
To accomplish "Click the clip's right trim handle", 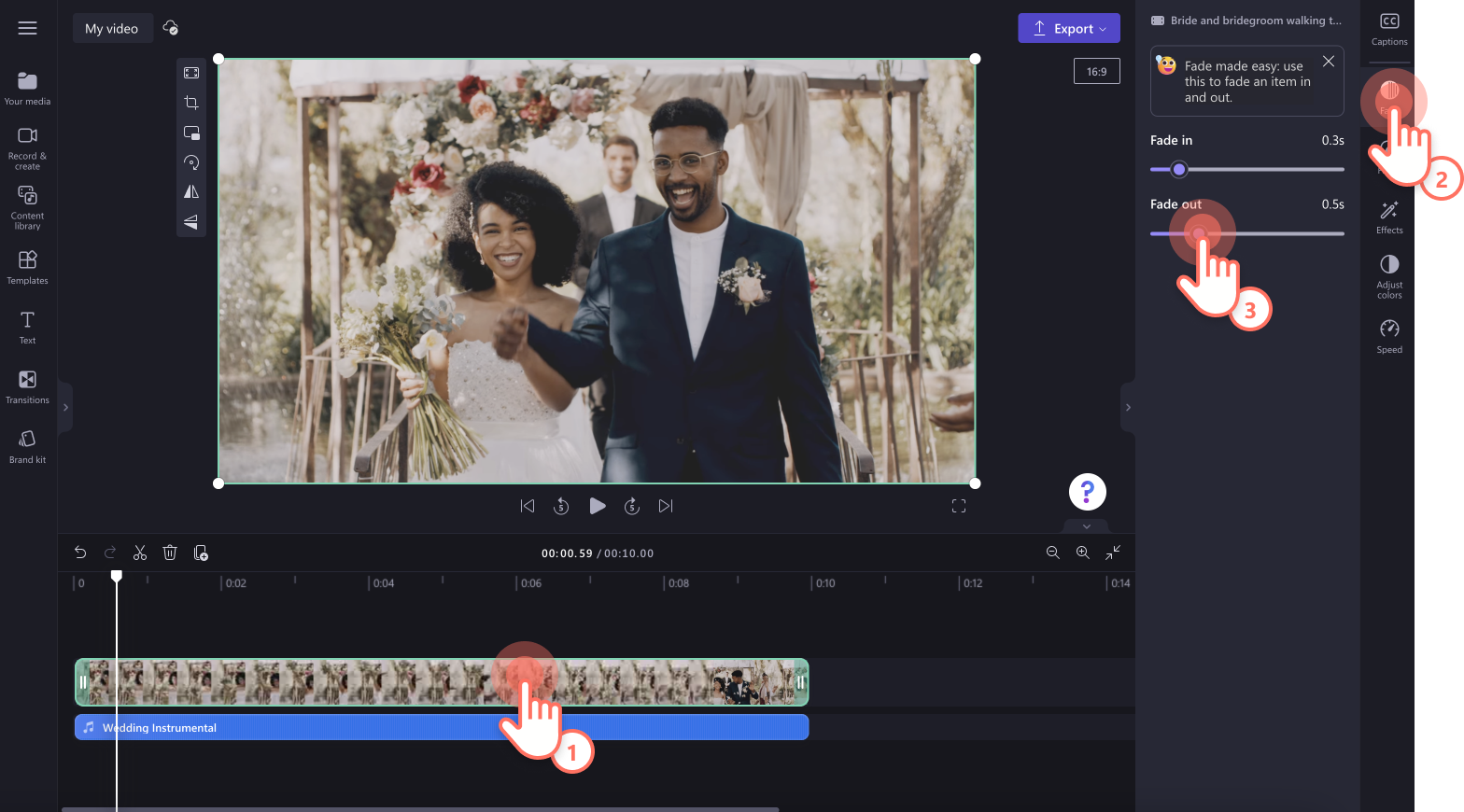I will (800, 682).
